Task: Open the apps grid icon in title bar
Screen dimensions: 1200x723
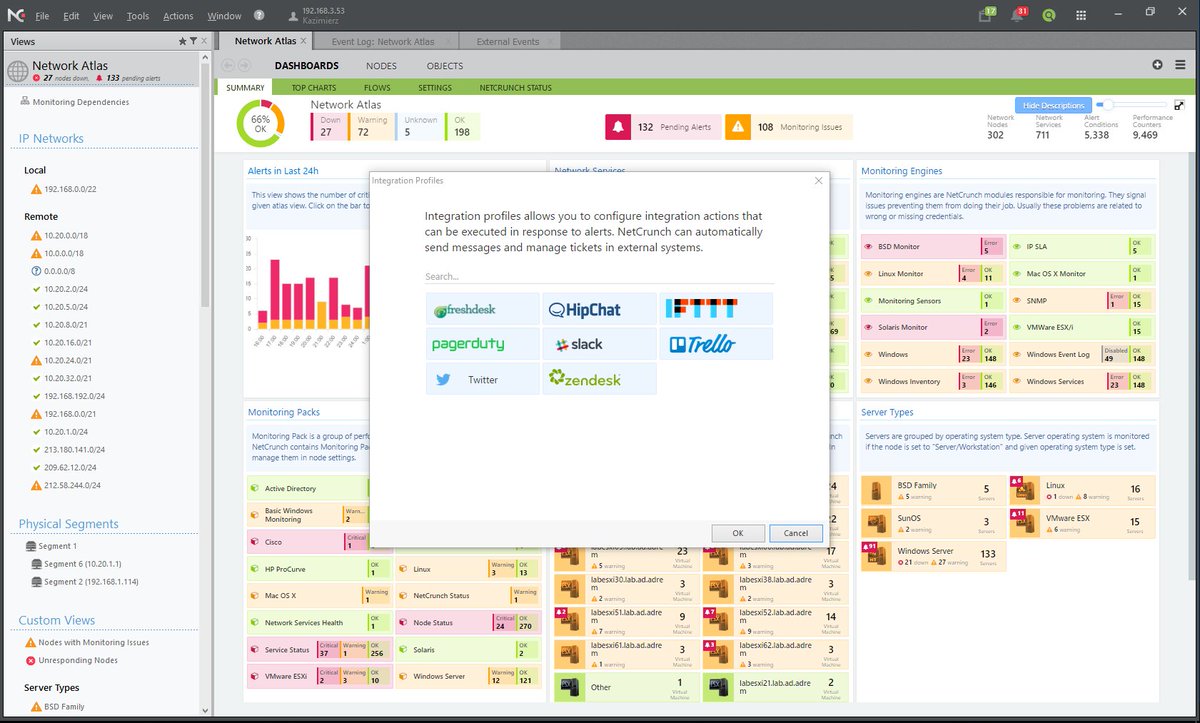Action: [x=1083, y=15]
